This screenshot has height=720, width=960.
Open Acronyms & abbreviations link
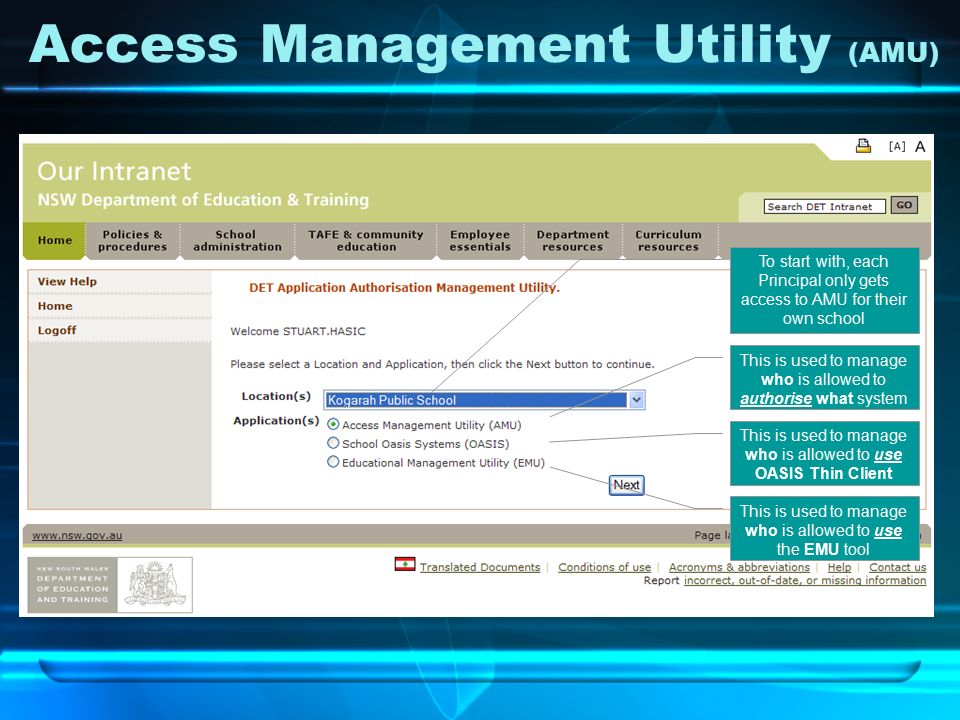[739, 567]
